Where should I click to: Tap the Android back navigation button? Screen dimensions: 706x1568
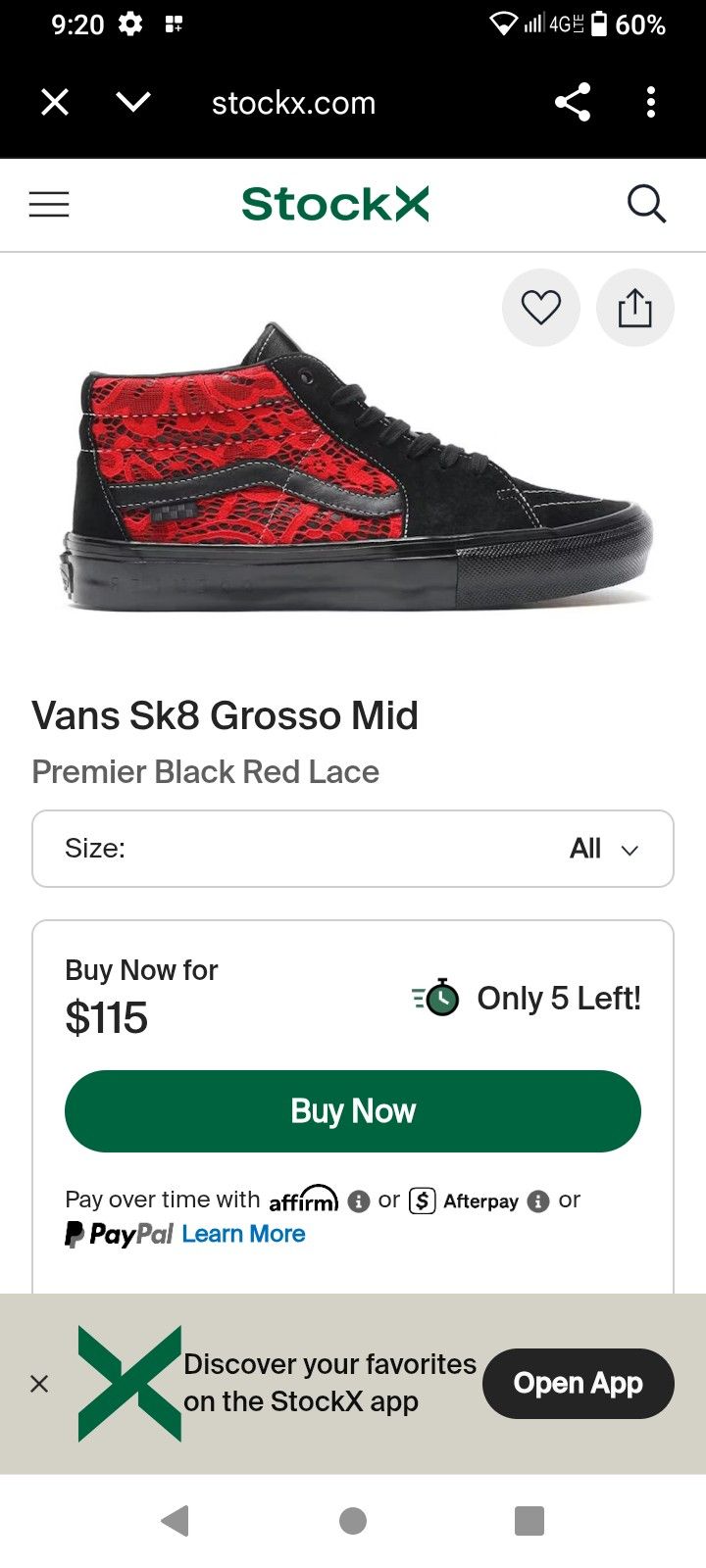click(x=176, y=1521)
